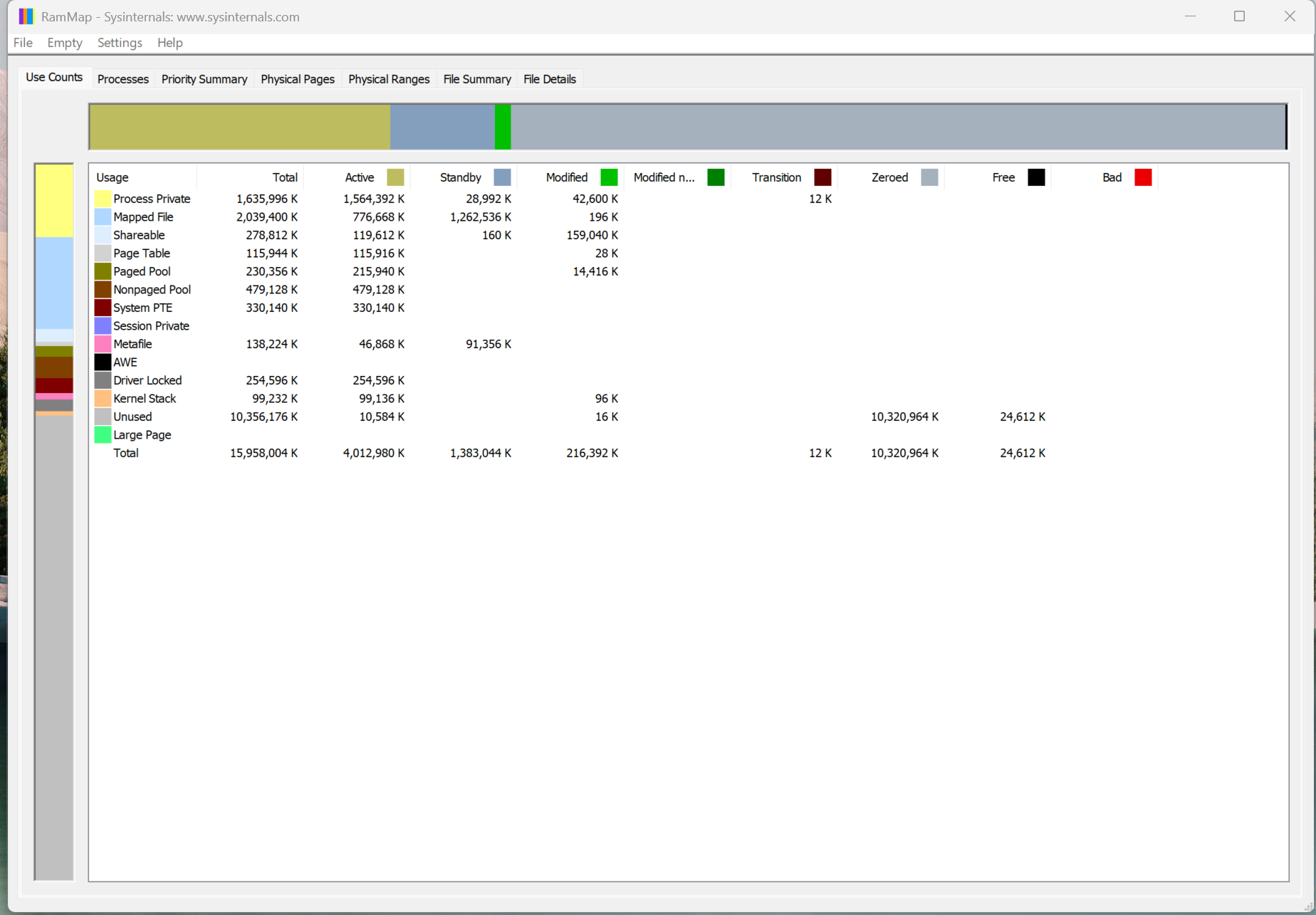The image size is (1316, 915).
Task: Select the Kernel Stack usage row
Action: point(145,398)
